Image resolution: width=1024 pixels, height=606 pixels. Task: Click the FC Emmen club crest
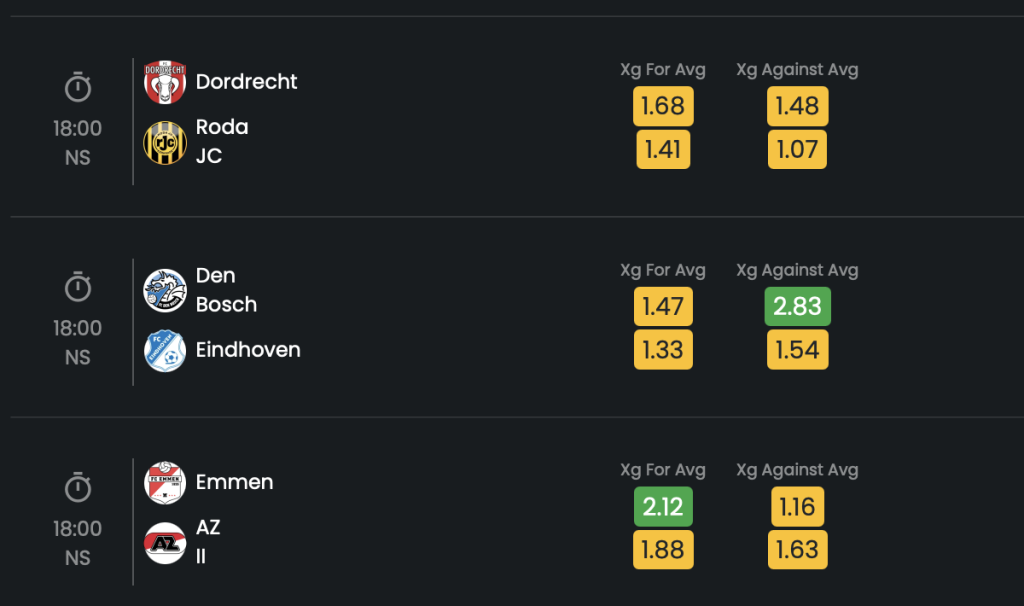coord(165,483)
